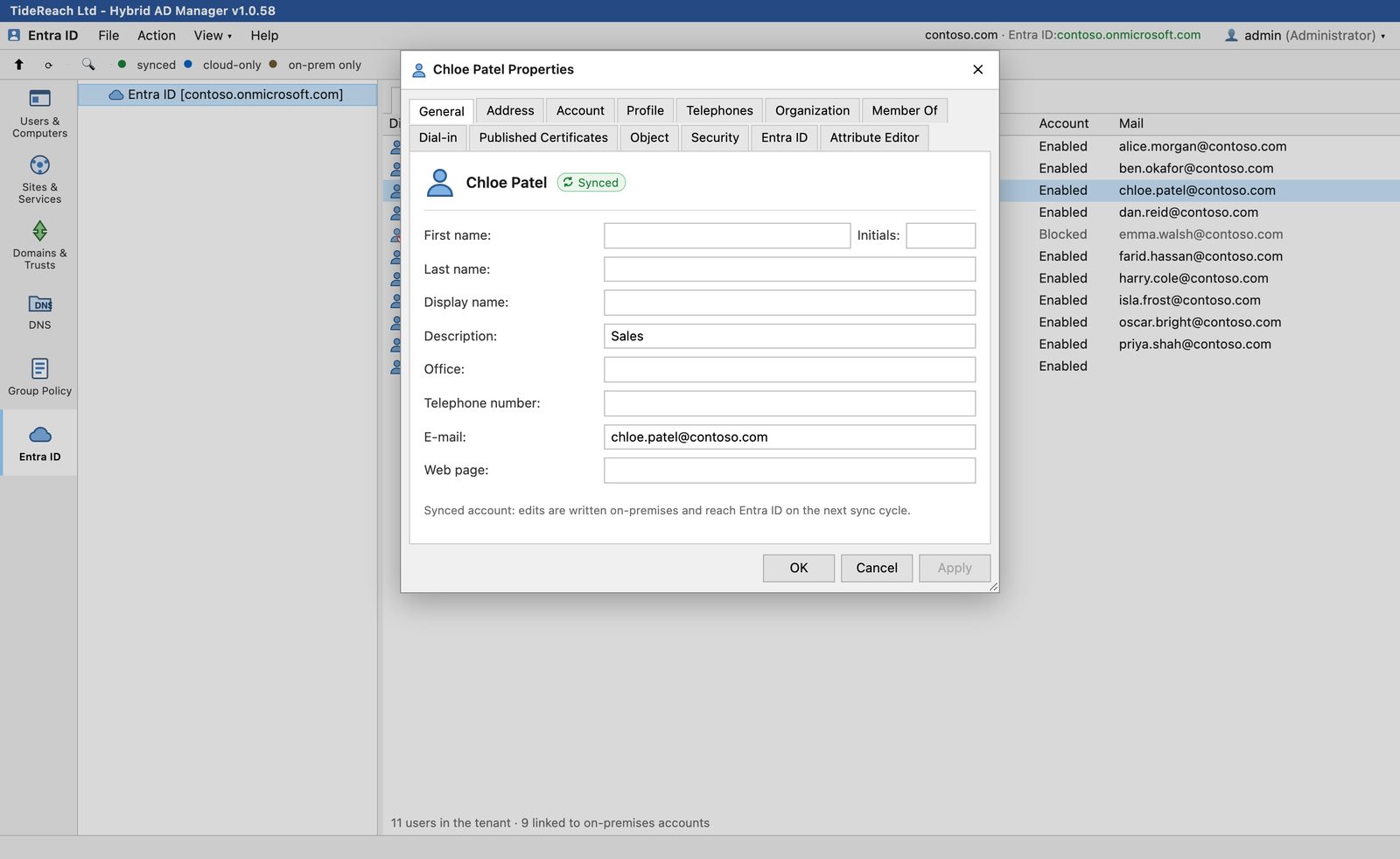Open the DNS sidebar section
This screenshot has width=1400, height=859.
39,312
